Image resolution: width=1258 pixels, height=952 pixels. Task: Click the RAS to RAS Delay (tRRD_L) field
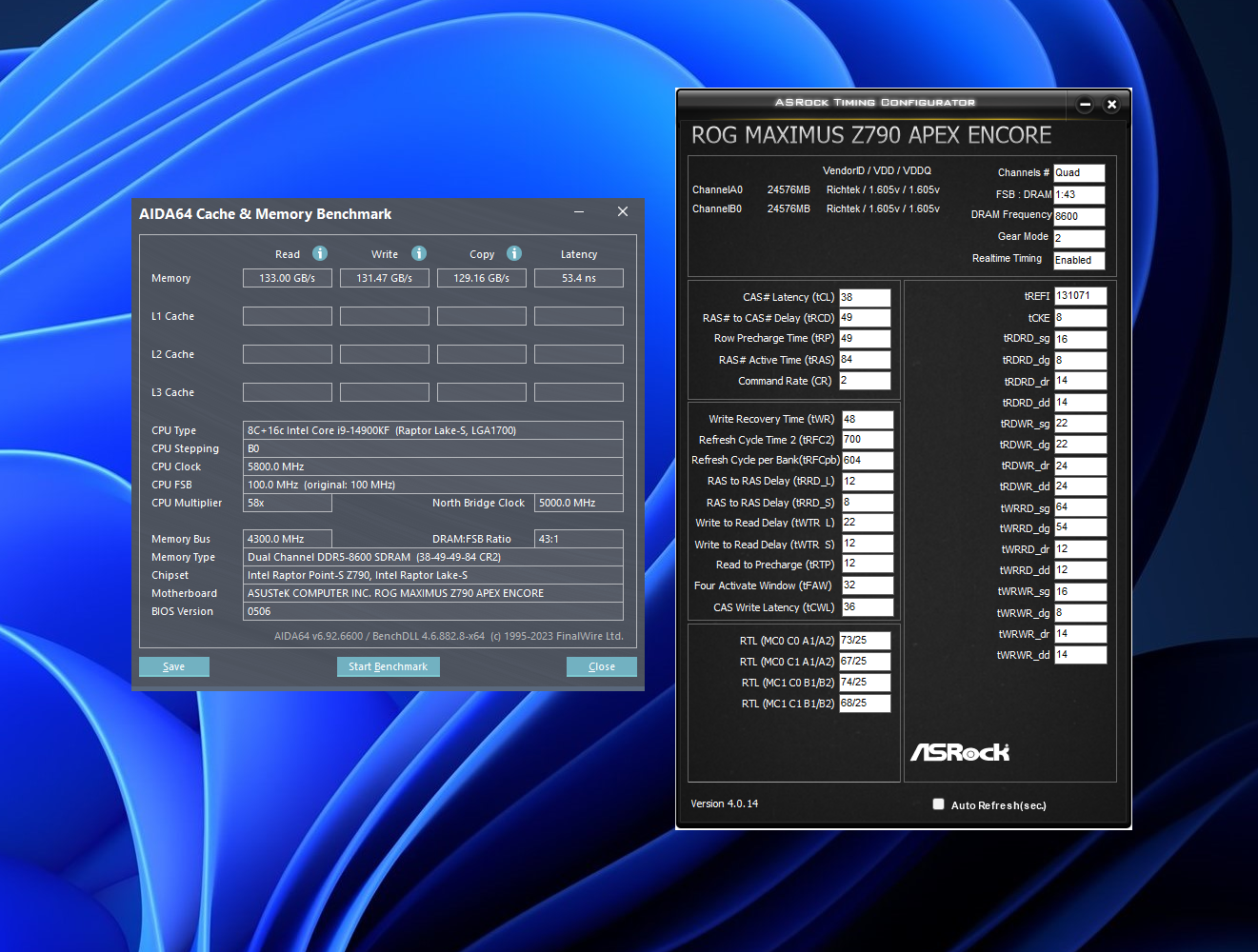pyautogui.click(x=868, y=482)
